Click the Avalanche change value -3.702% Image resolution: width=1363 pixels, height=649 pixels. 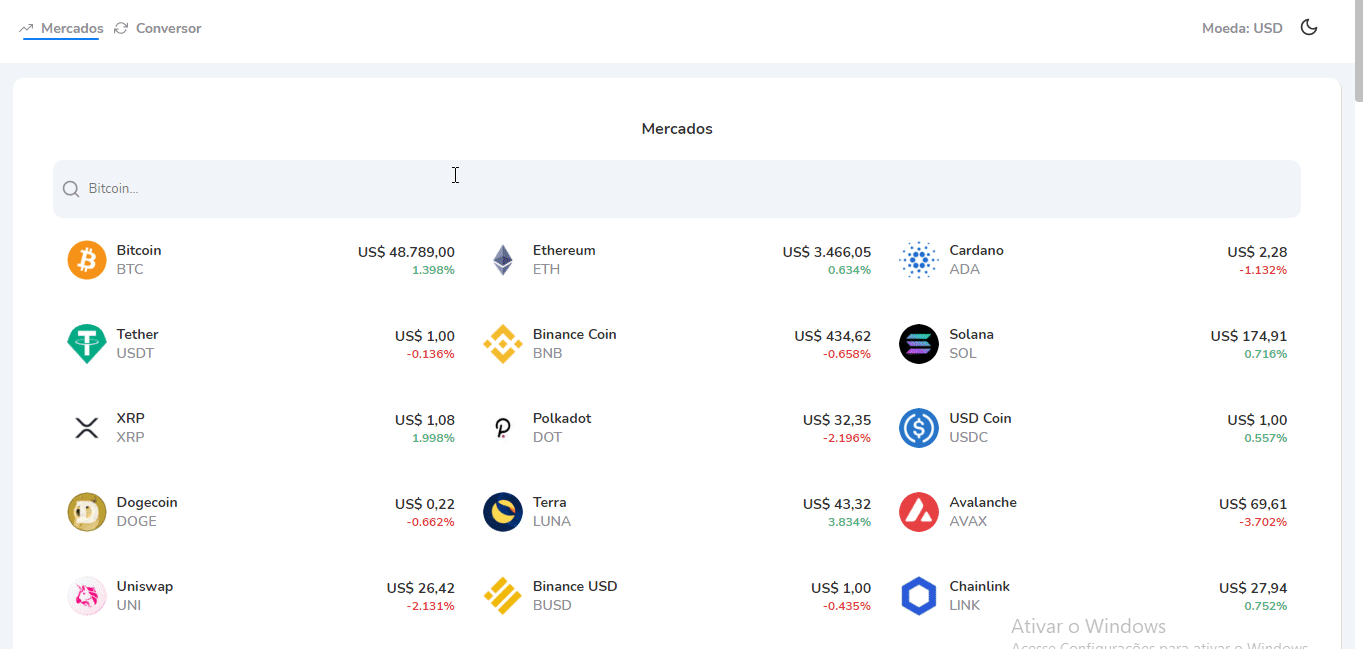pos(1263,522)
